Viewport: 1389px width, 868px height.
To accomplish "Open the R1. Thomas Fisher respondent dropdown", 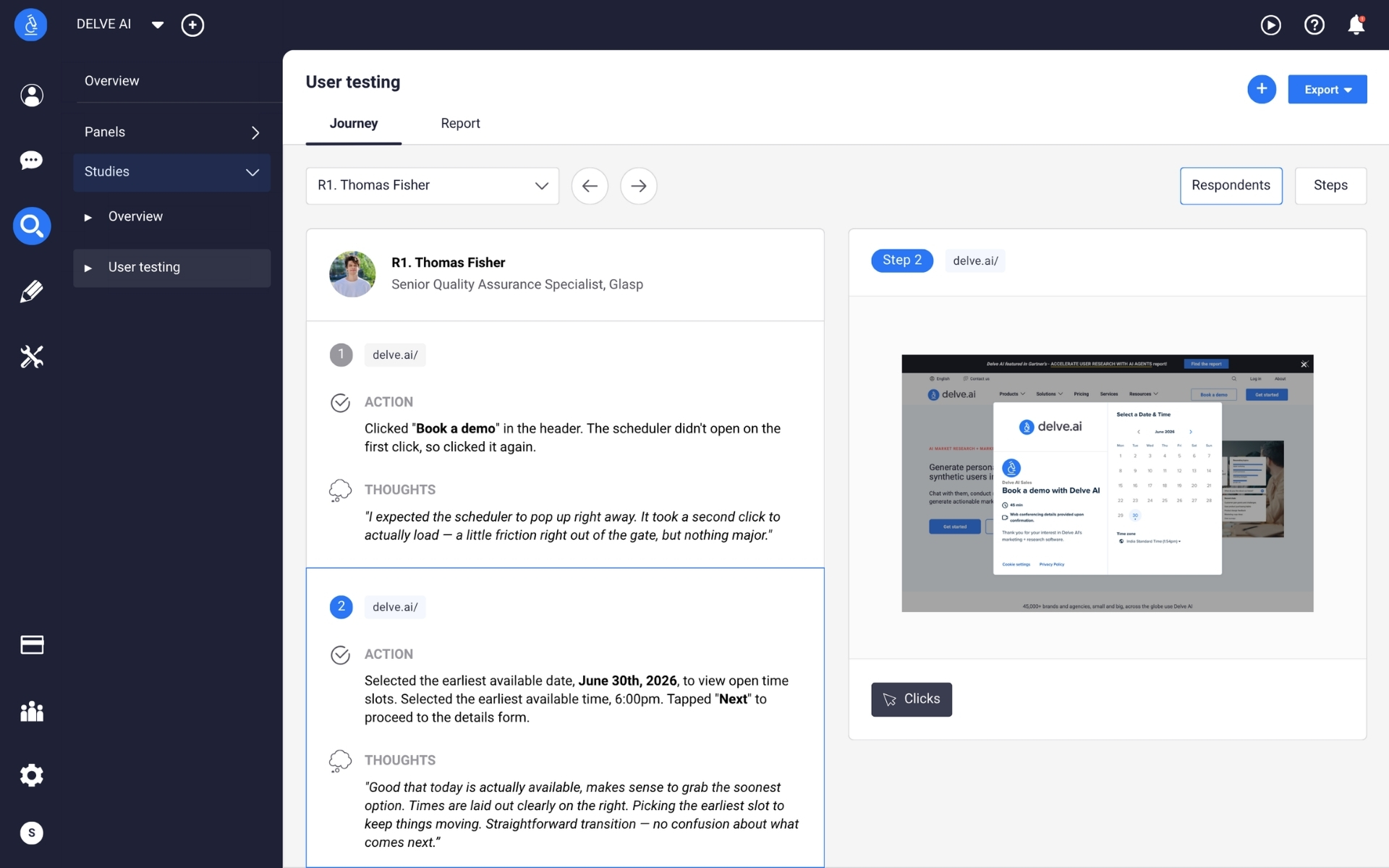I will (432, 186).
